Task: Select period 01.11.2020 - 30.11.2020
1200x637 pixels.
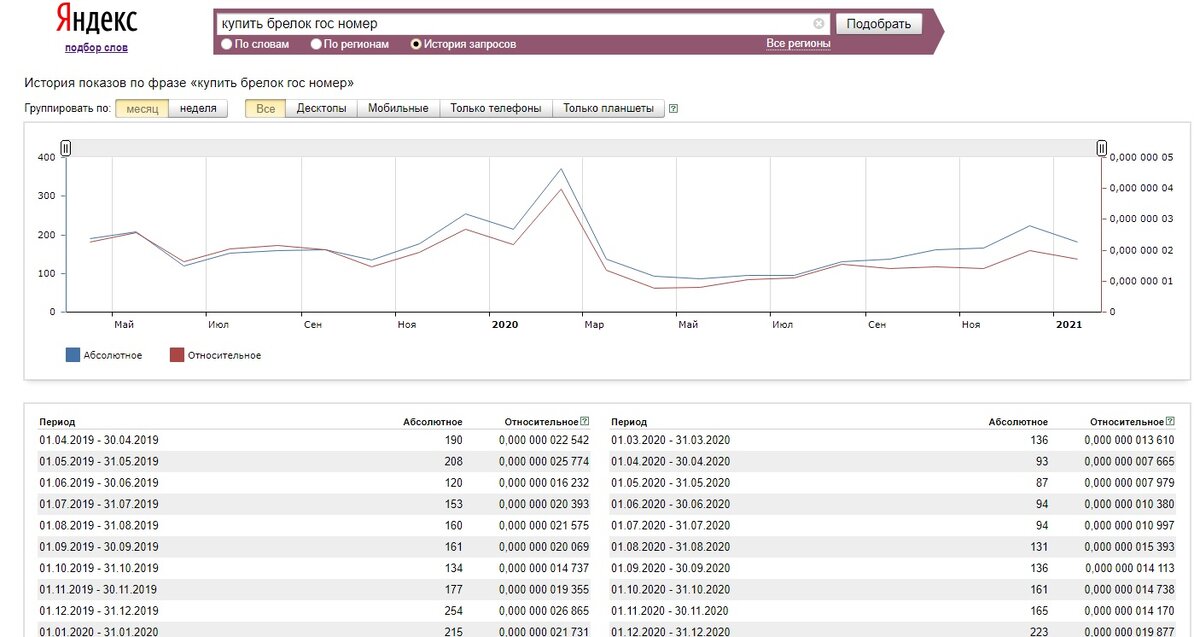Action: (x=671, y=611)
